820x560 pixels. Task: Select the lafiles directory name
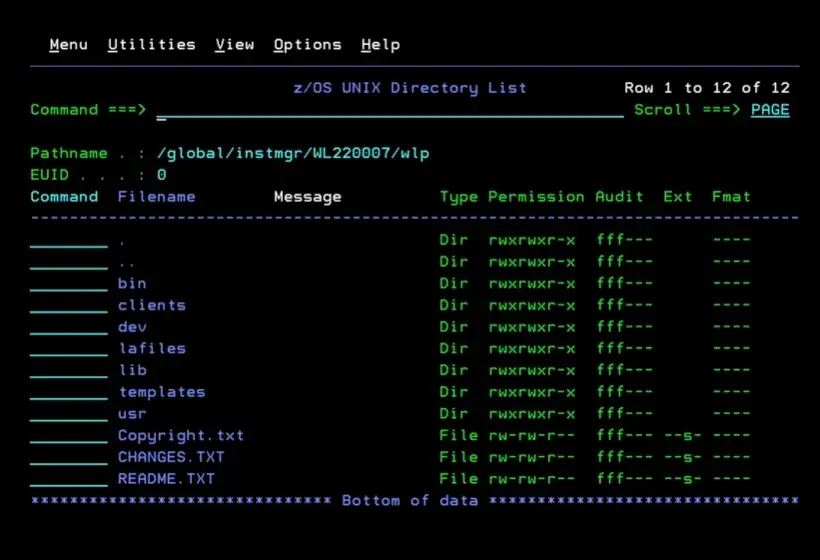[x=152, y=349]
